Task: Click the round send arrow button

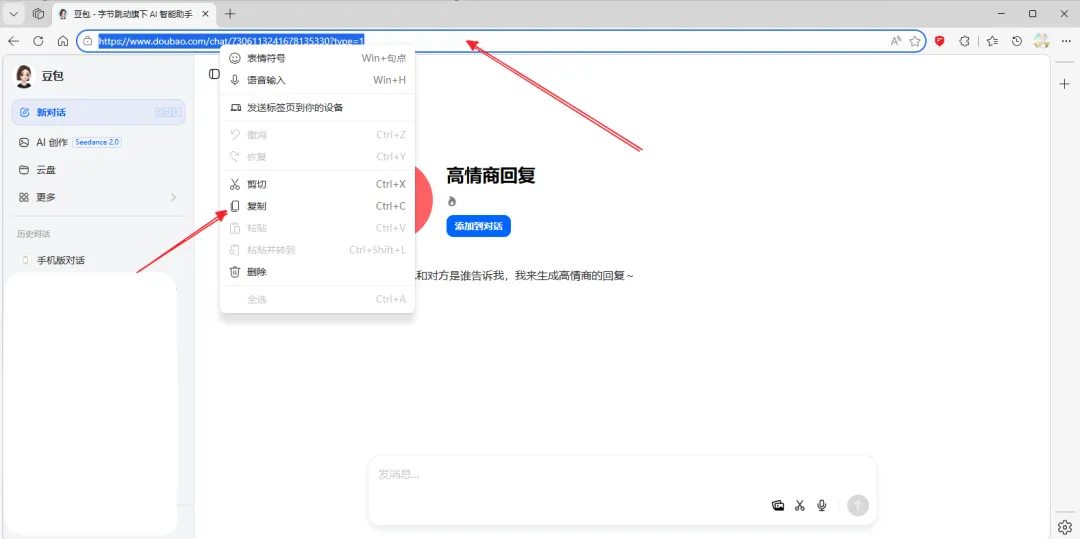Action: click(x=858, y=505)
